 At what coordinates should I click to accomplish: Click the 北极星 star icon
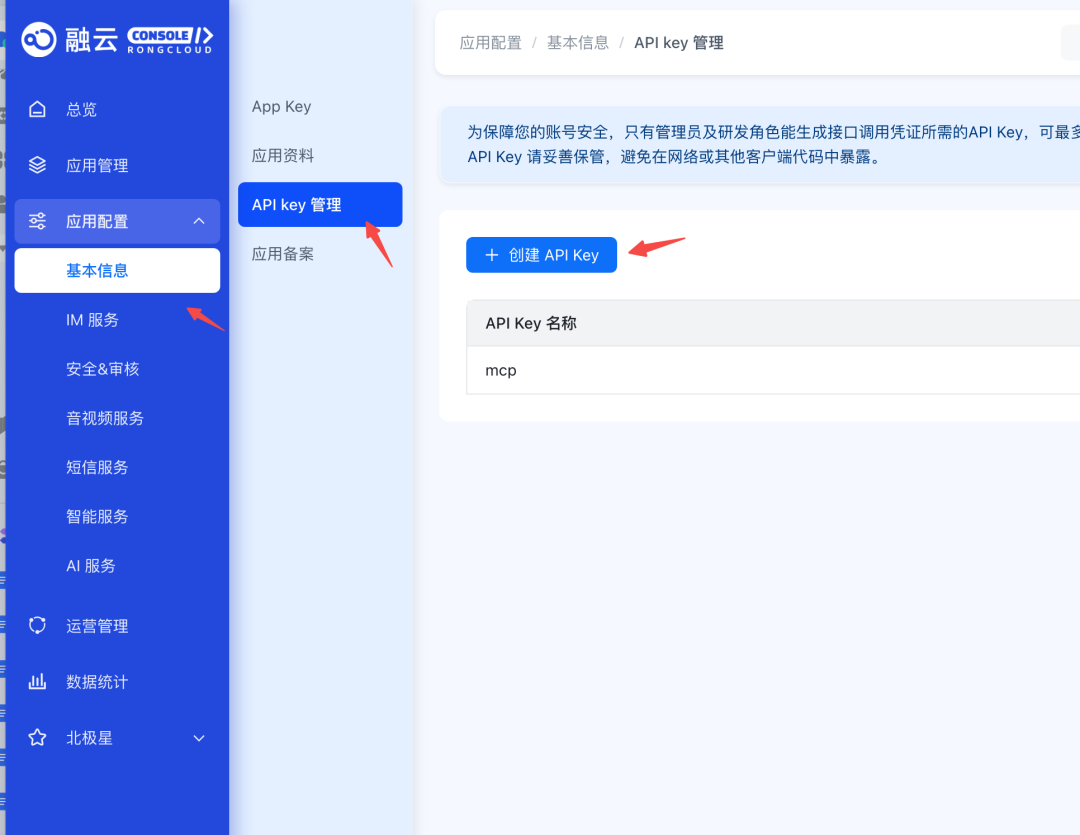[x=37, y=738]
